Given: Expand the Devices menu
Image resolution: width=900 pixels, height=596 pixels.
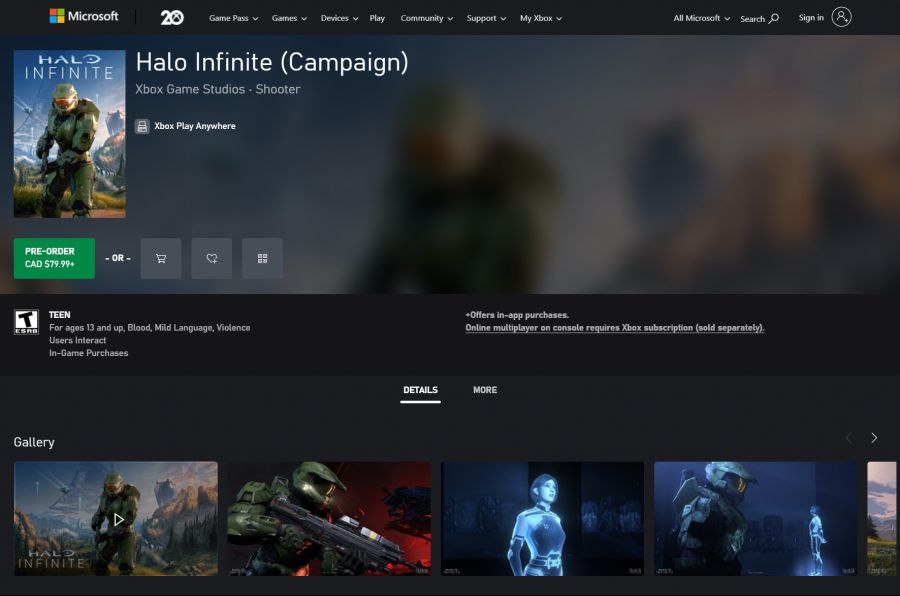Looking at the screenshot, I should (339, 18).
